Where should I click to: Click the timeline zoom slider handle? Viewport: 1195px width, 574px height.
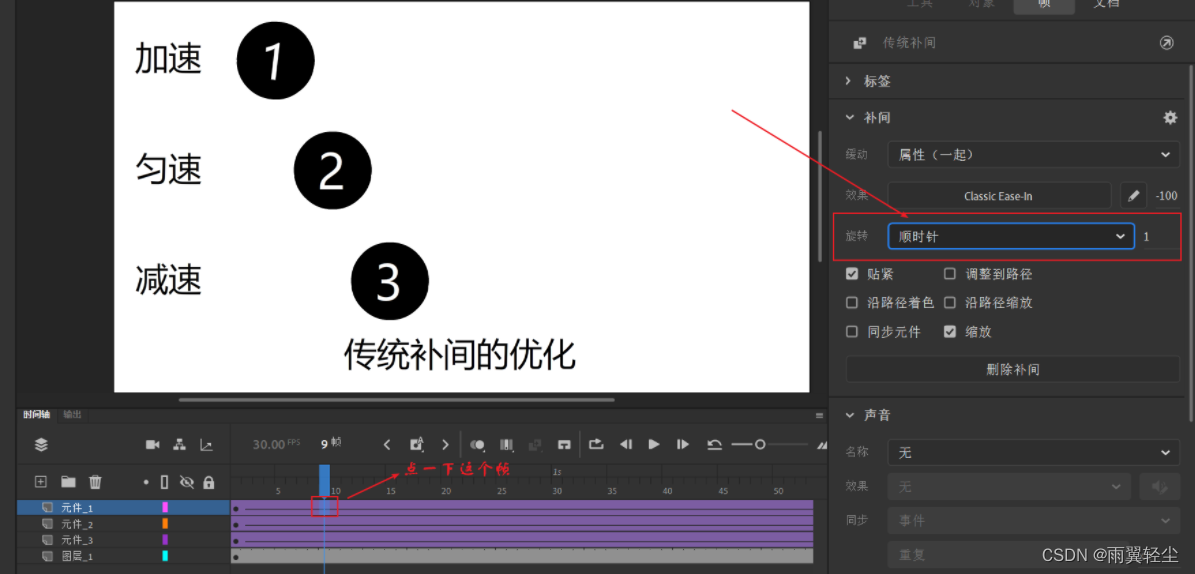click(x=760, y=444)
